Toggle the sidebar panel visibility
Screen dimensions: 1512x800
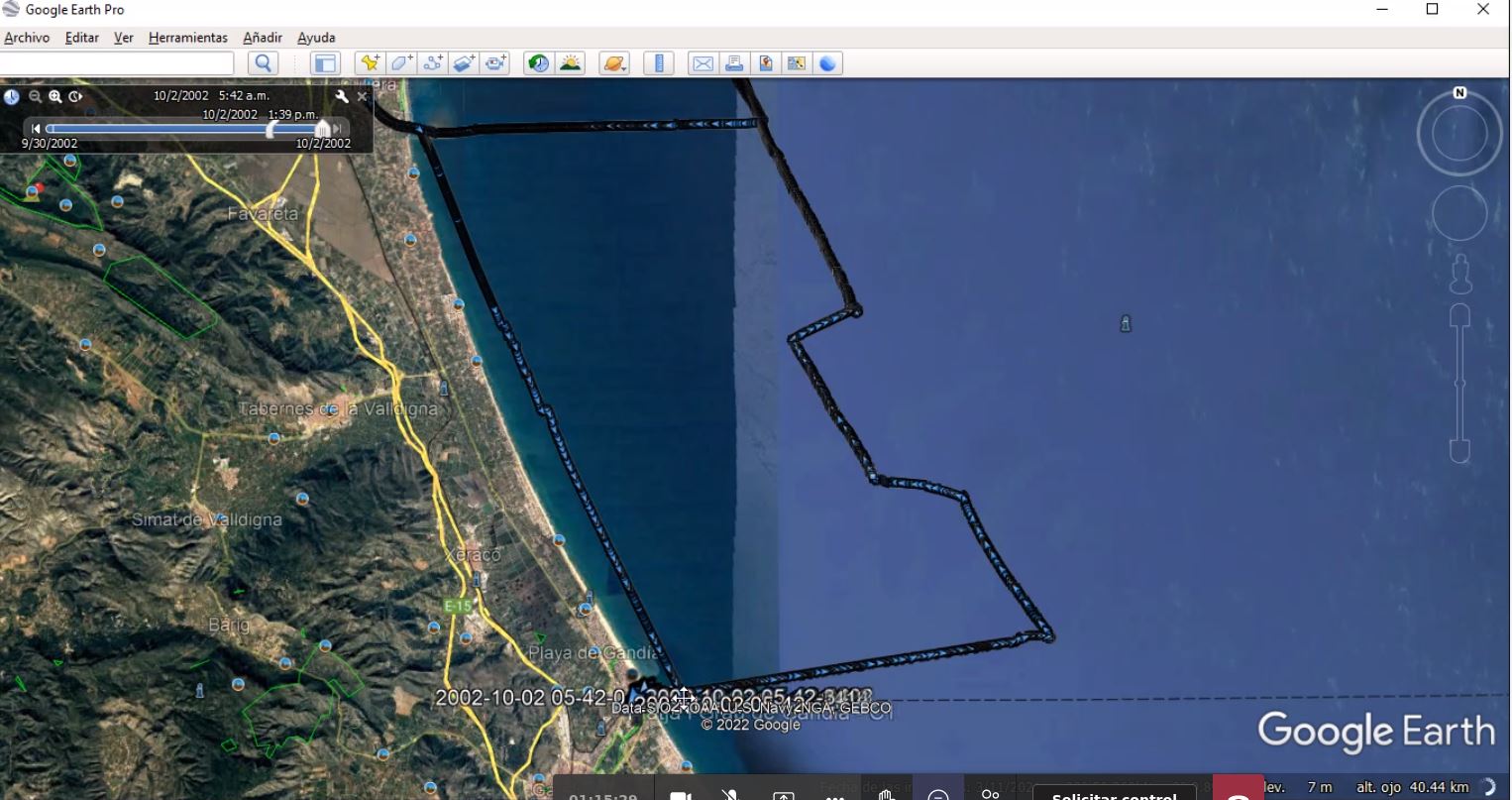pyautogui.click(x=324, y=63)
